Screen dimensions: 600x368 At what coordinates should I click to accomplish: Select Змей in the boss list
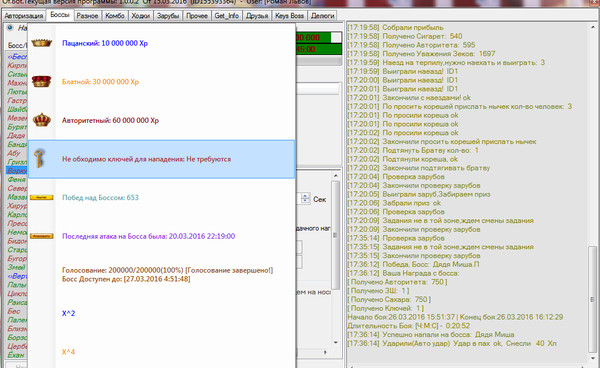pos(17,267)
